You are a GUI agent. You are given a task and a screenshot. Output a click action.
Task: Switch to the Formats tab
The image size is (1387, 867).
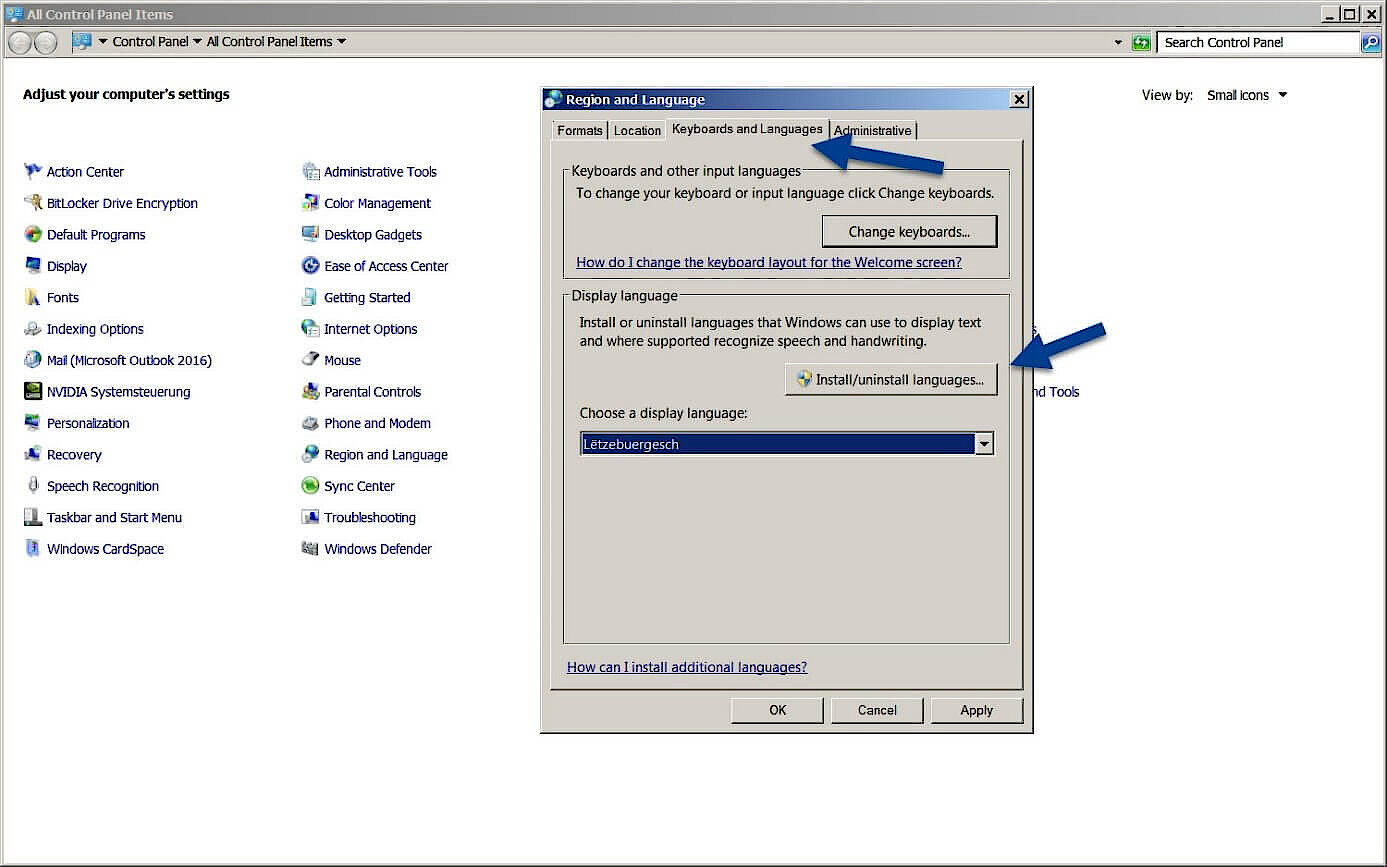[580, 130]
